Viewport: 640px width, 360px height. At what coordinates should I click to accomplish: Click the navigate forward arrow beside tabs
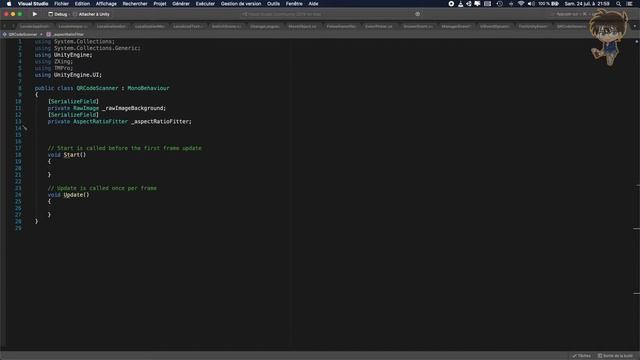point(13,26)
